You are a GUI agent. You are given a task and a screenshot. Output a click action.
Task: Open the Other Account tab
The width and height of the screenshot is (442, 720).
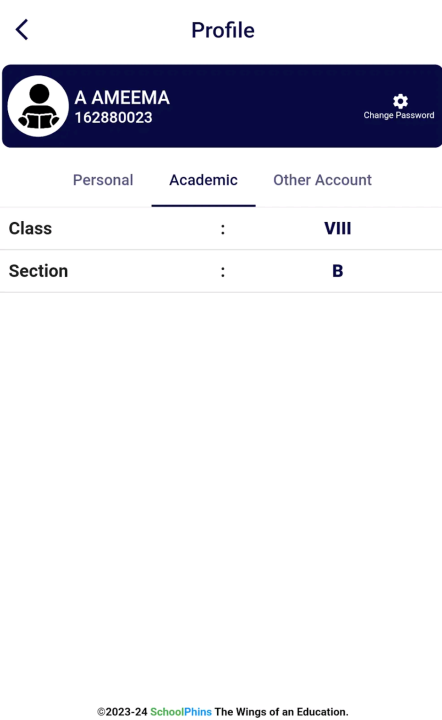coord(322,180)
